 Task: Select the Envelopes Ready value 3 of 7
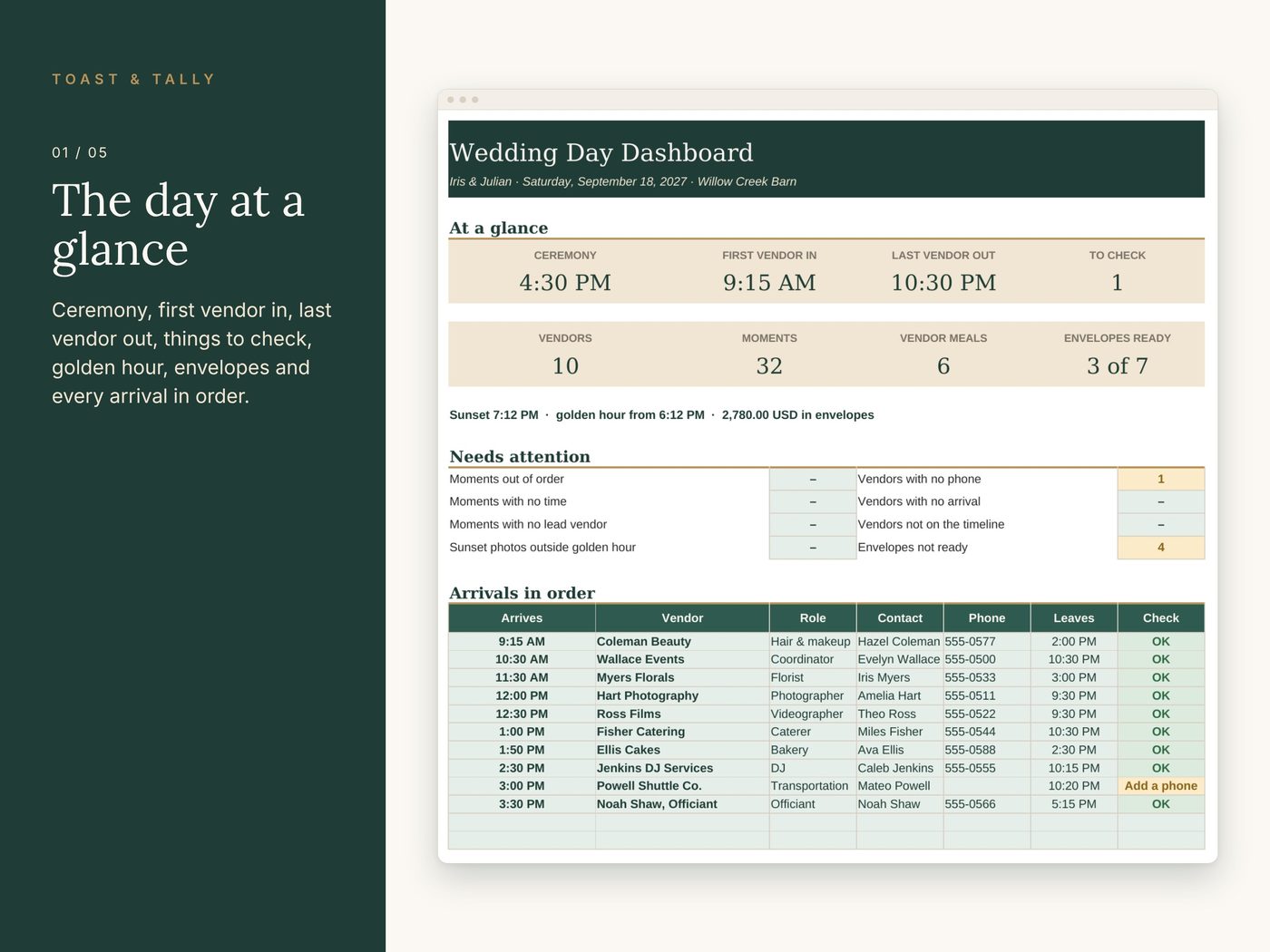1118,366
